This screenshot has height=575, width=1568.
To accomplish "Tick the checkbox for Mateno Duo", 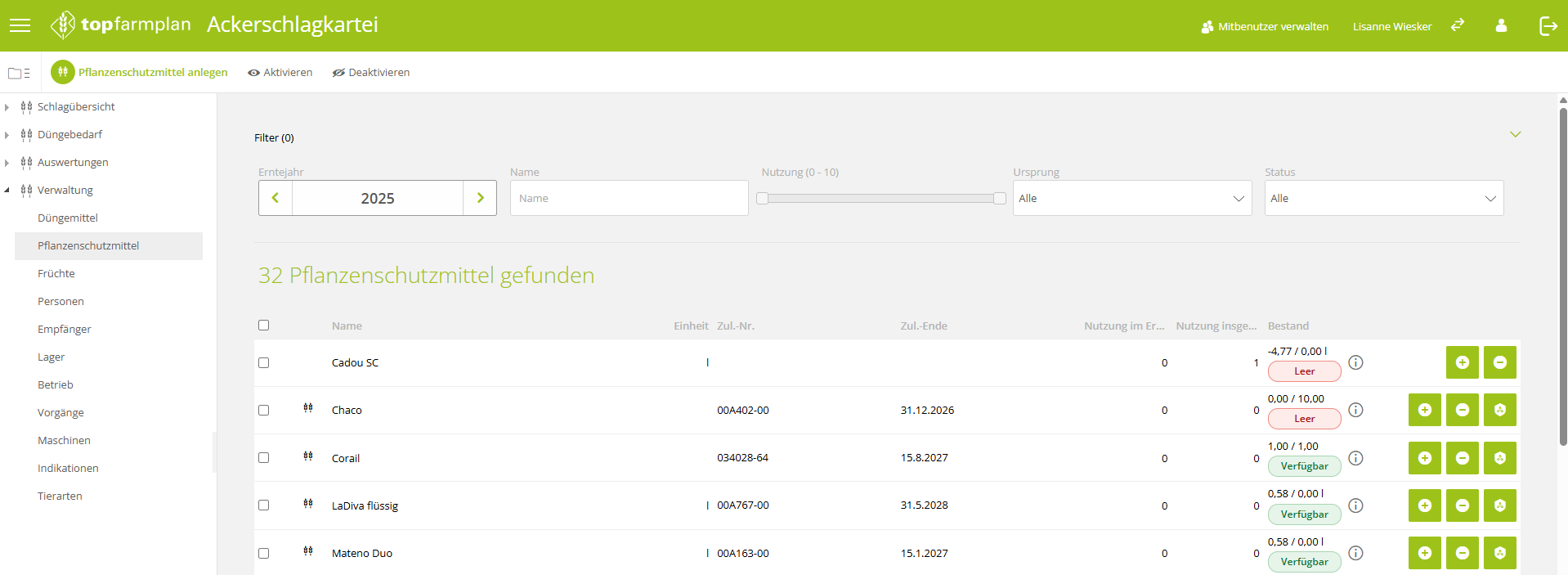I will [263, 553].
